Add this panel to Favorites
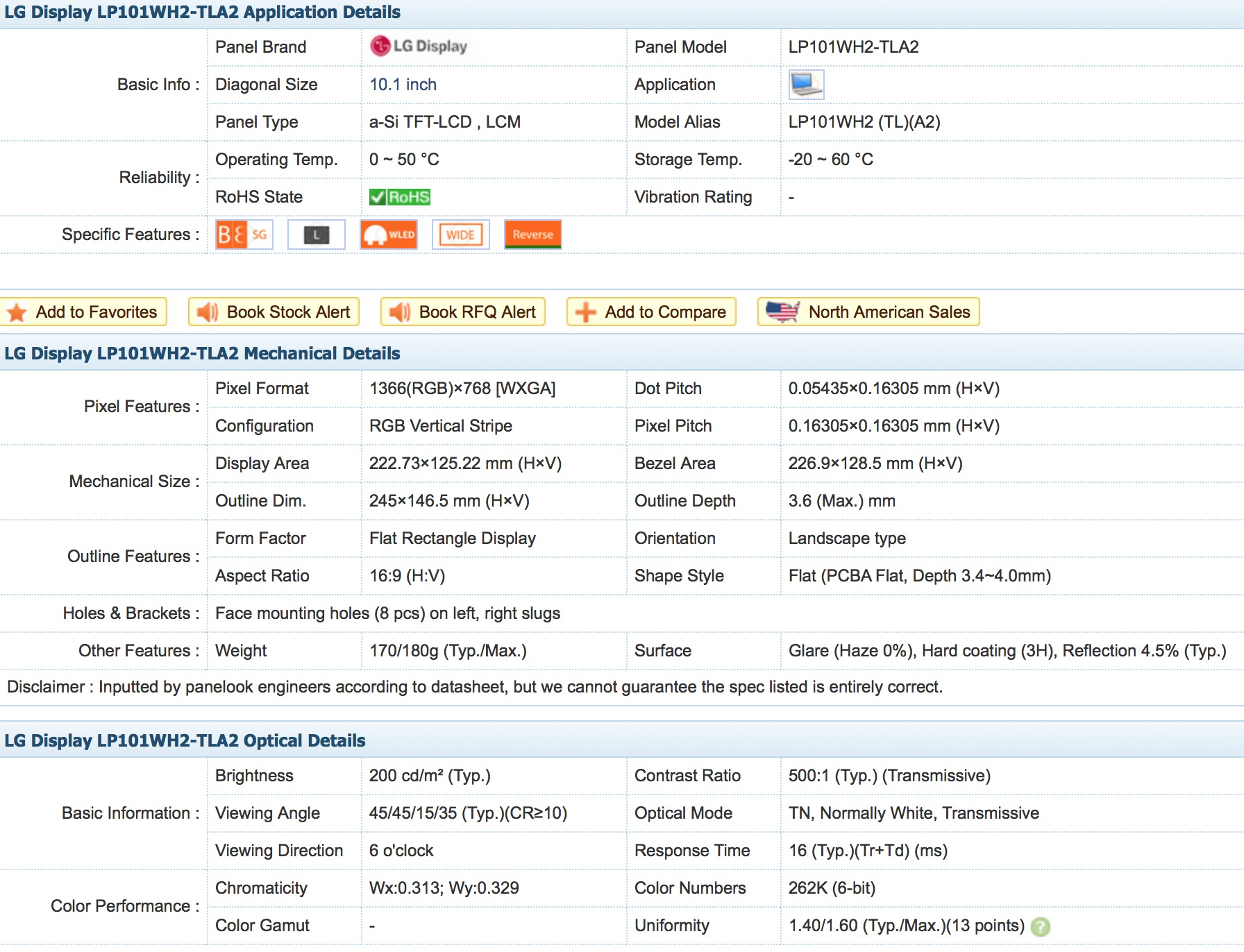Viewport: 1244px width, 952px height. 83,312
